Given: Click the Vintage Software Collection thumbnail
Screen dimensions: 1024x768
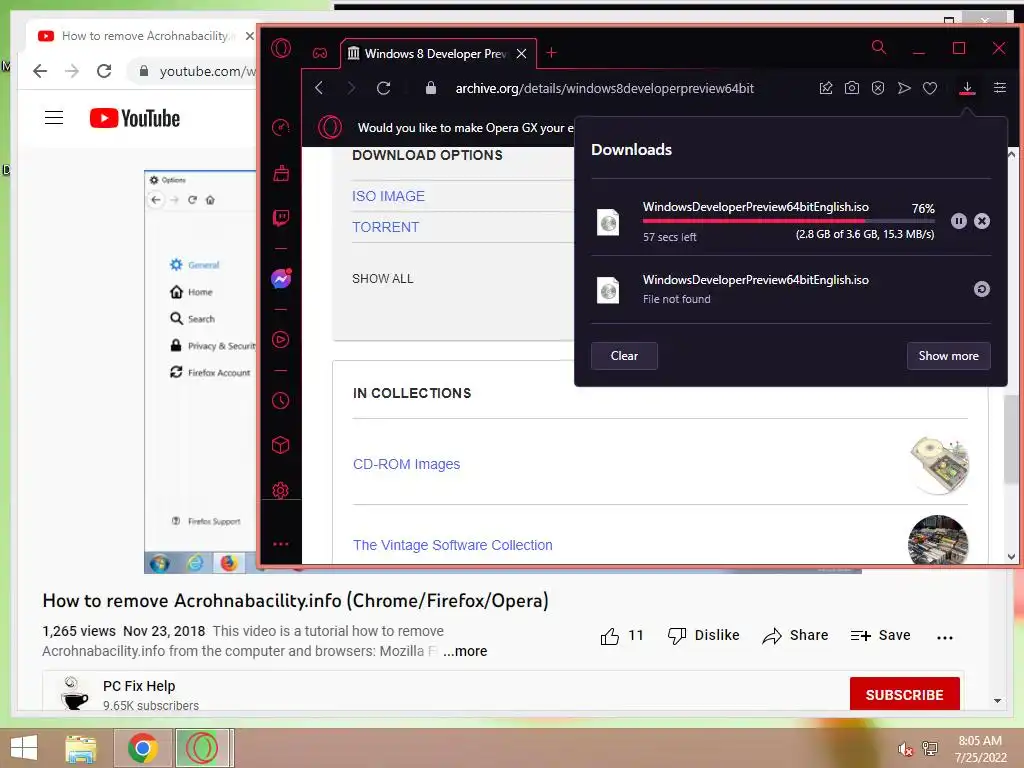Looking at the screenshot, I should (x=938, y=540).
